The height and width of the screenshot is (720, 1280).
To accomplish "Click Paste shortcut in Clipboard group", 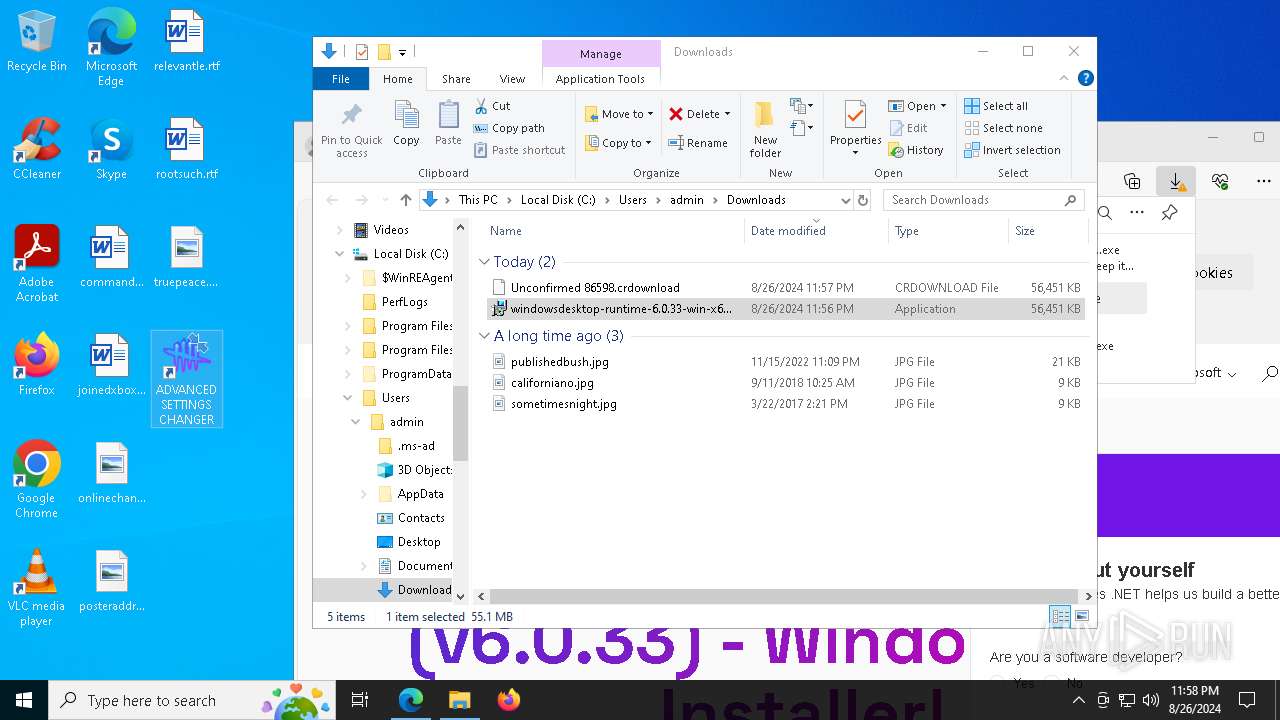I will pyautogui.click(x=519, y=150).
